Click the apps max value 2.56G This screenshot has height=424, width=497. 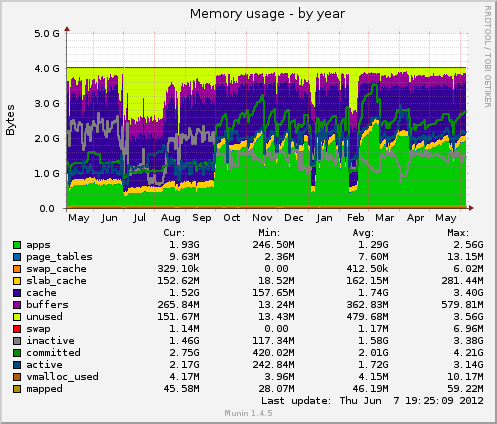pyautogui.click(x=468, y=245)
